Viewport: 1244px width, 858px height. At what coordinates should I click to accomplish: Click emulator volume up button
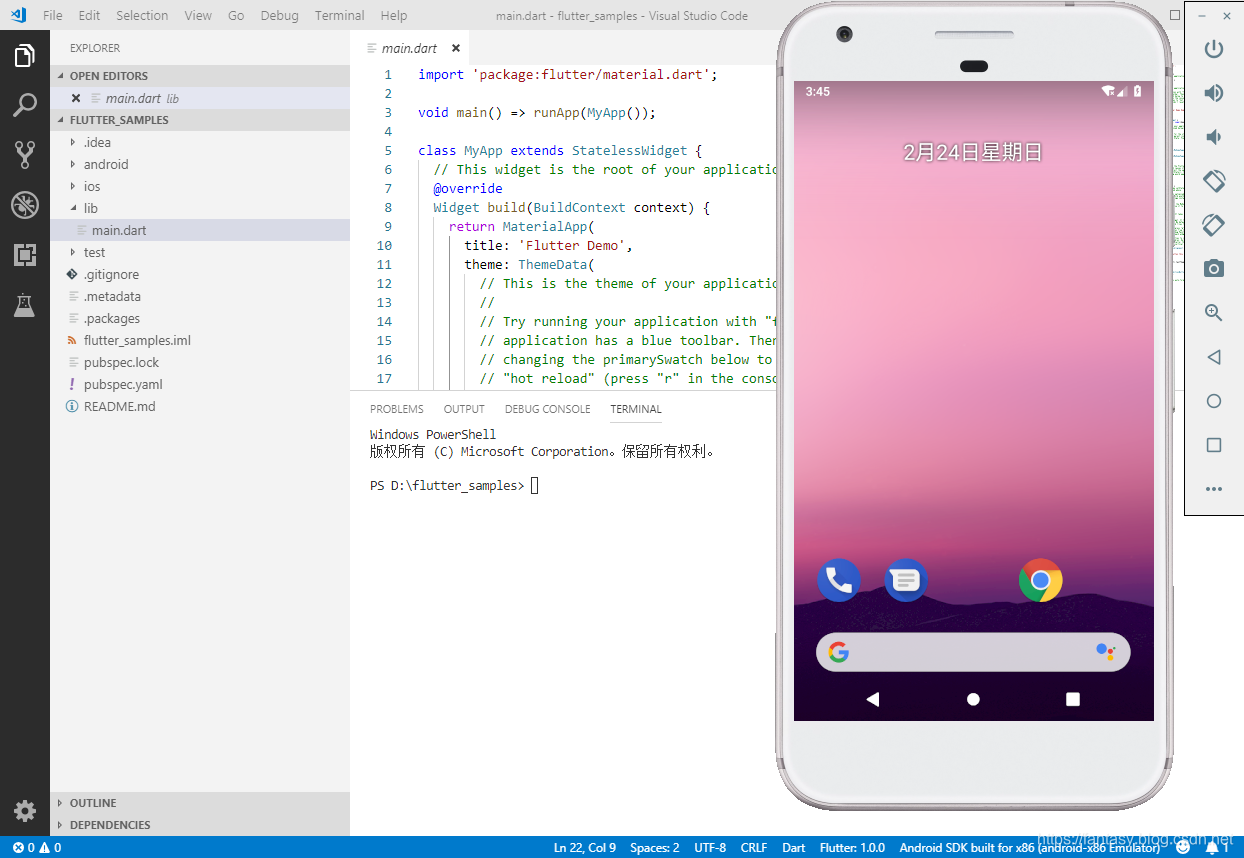[1213, 93]
